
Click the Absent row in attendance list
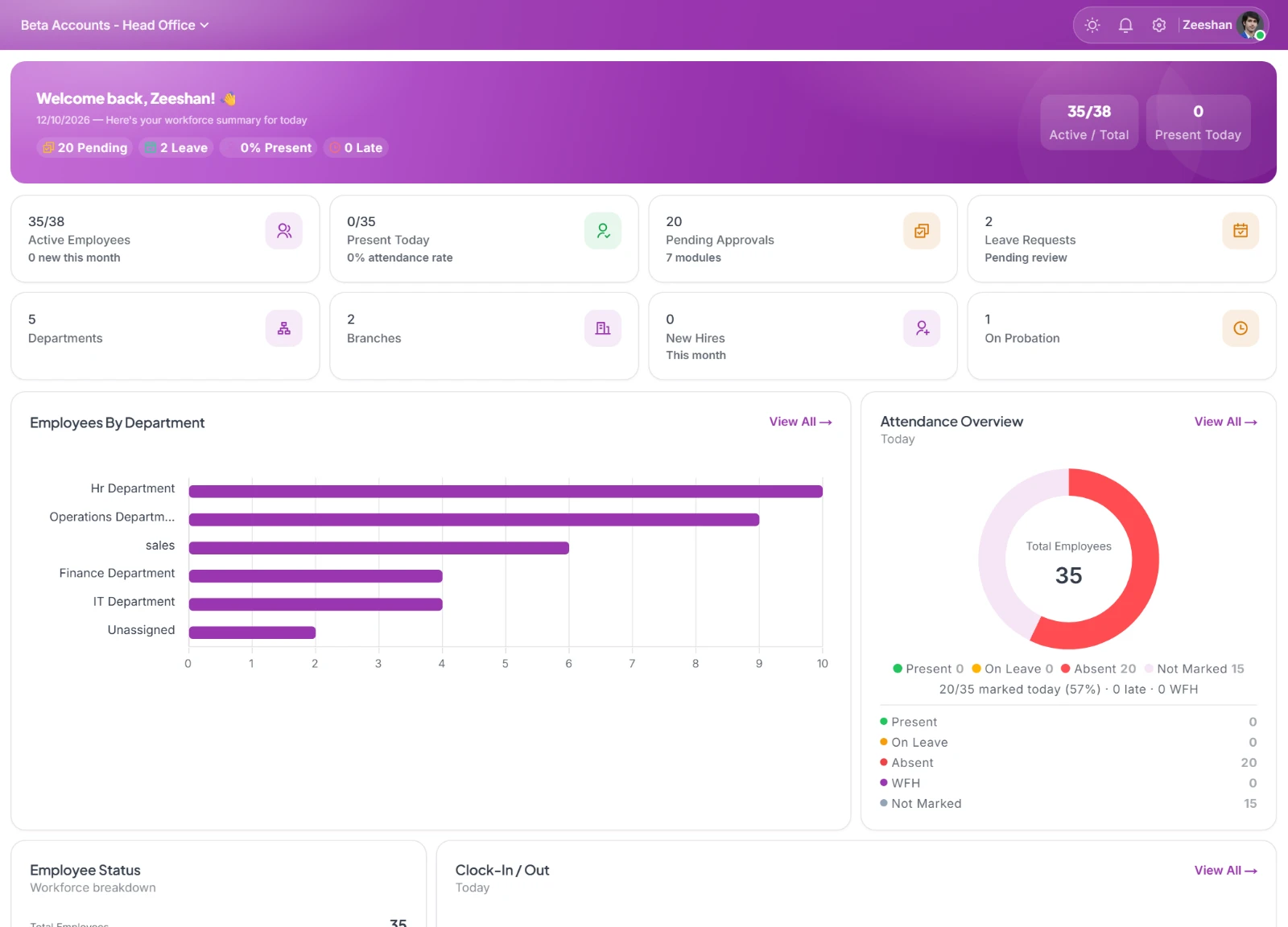pyautogui.click(x=1068, y=763)
